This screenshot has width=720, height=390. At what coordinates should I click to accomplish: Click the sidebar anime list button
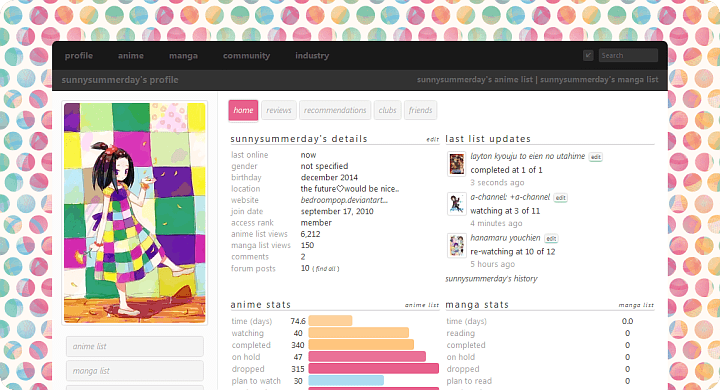(x=135, y=346)
